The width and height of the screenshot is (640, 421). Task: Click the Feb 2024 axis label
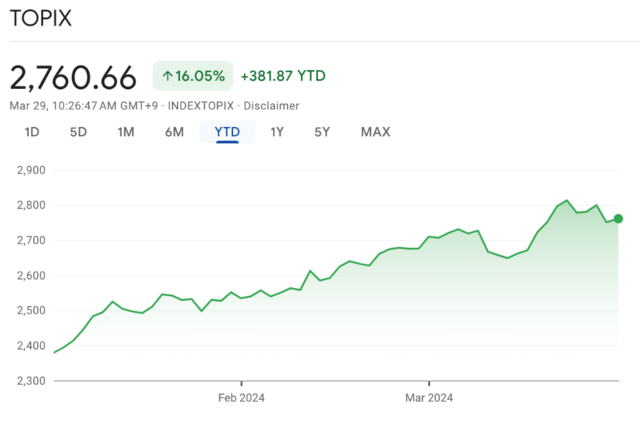pyautogui.click(x=242, y=397)
